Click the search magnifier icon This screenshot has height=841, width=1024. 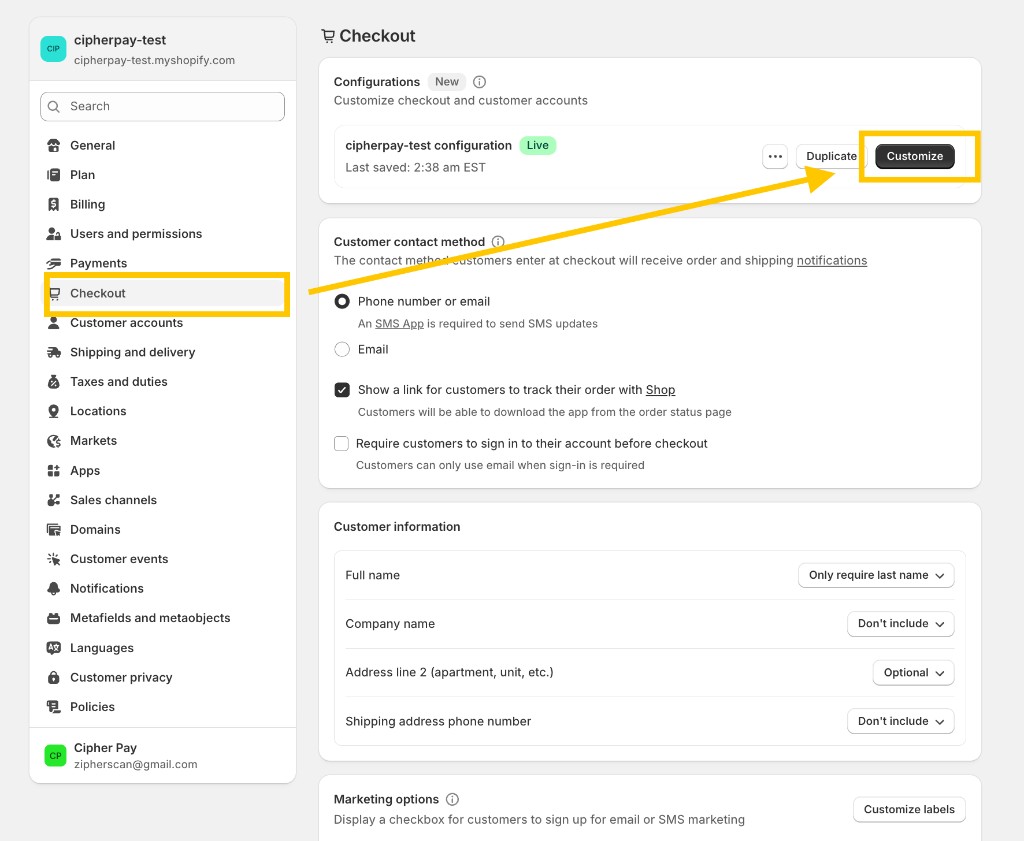(x=54, y=106)
